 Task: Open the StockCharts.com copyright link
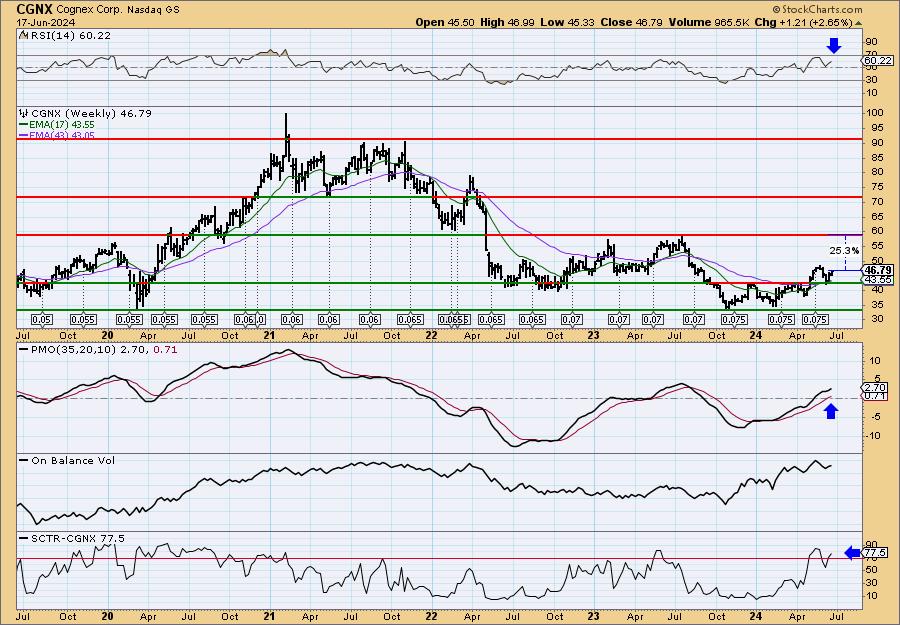[817, 9]
